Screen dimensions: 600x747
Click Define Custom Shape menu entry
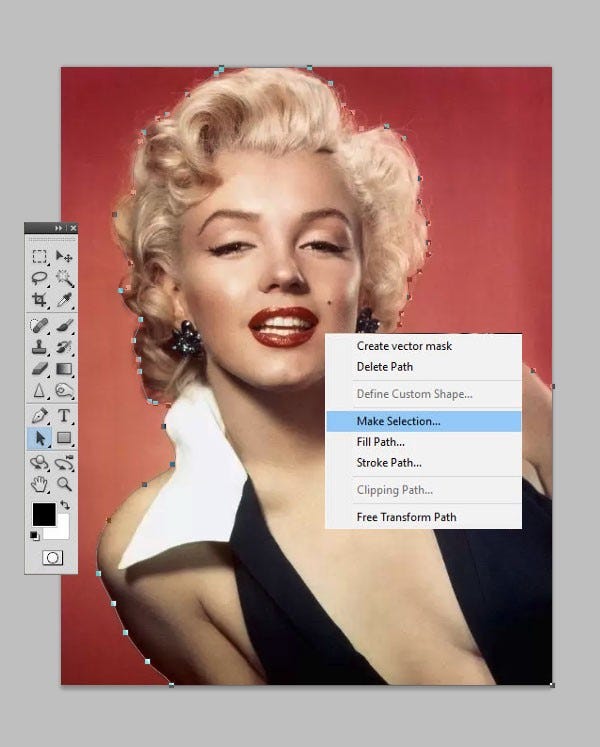415,394
